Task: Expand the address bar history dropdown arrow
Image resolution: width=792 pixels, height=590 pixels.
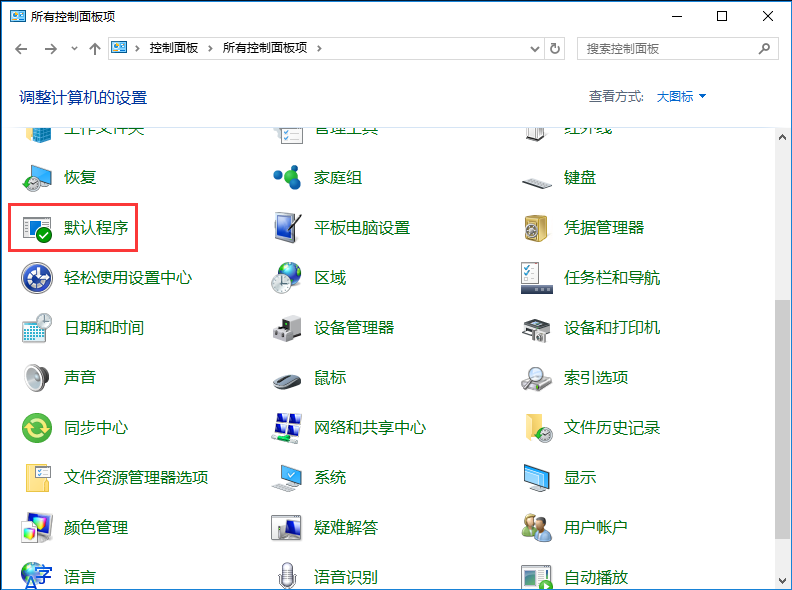Action: click(x=535, y=48)
